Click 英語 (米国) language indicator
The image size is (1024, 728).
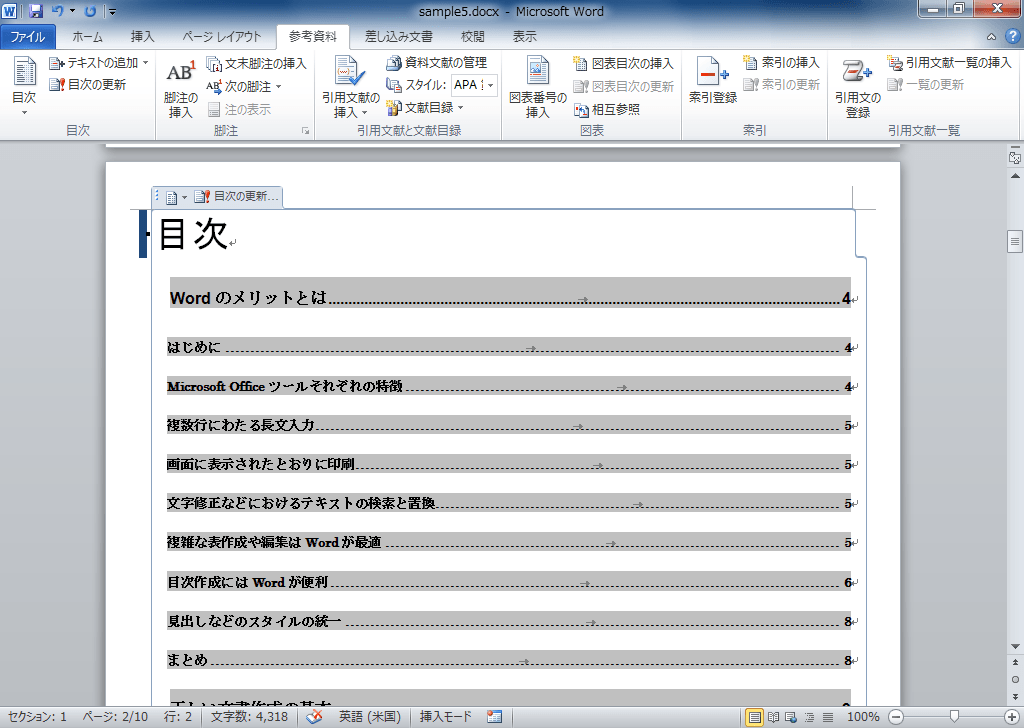pyautogui.click(x=370, y=717)
